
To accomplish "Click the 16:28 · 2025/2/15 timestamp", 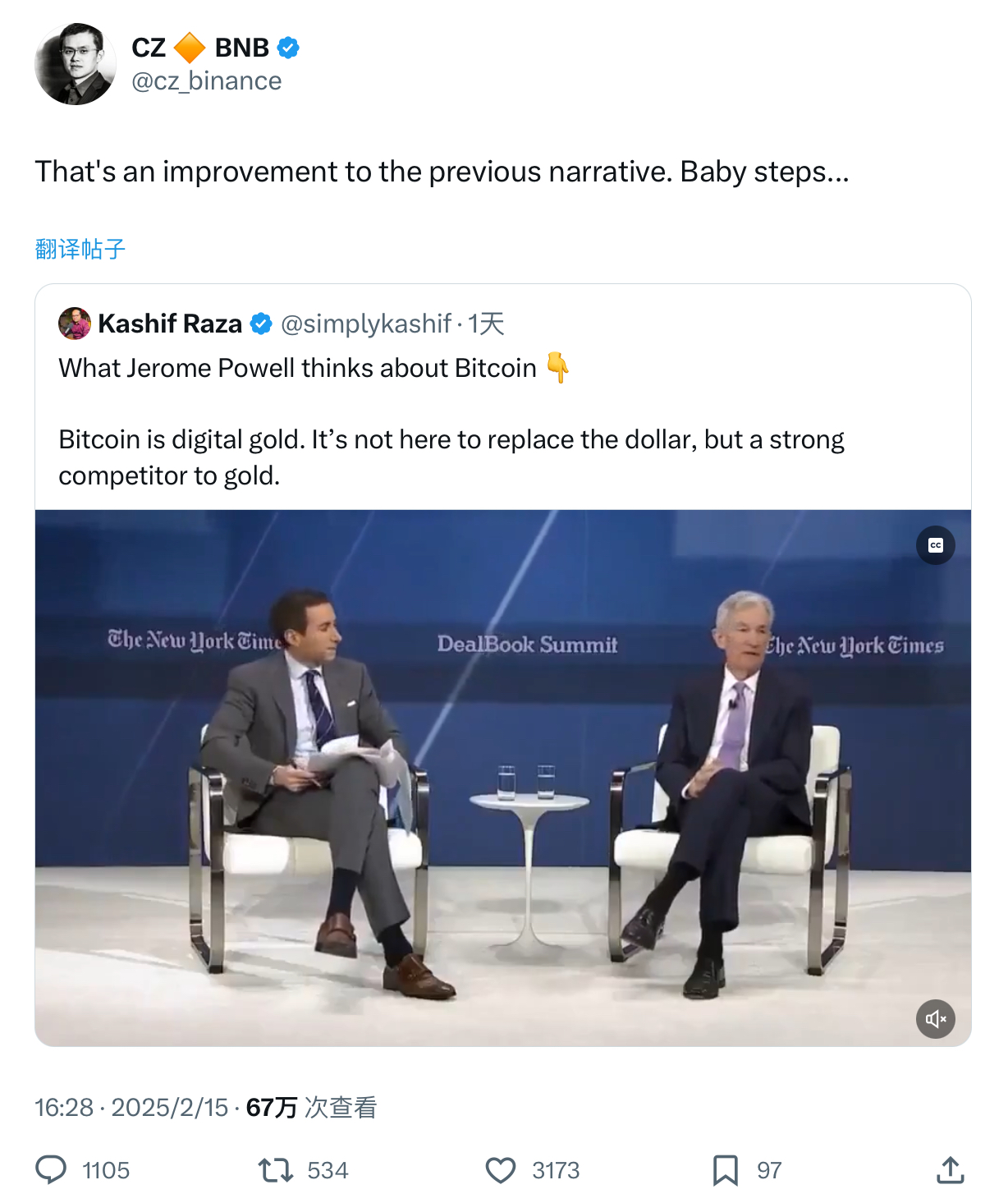I will point(131,1108).
